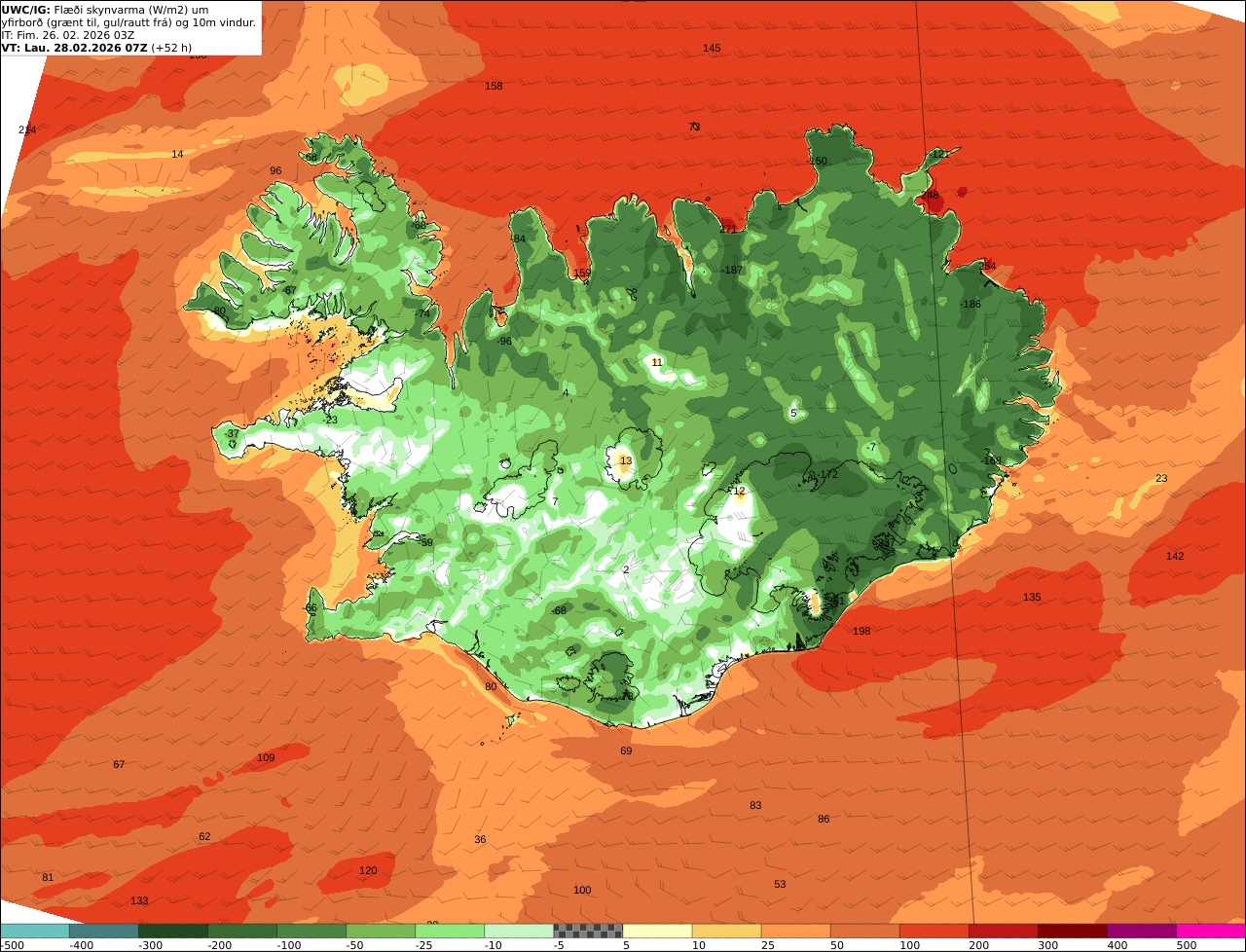The height and width of the screenshot is (952, 1246).
Task: Click the legend label '-25'
Action: (425, 944)
